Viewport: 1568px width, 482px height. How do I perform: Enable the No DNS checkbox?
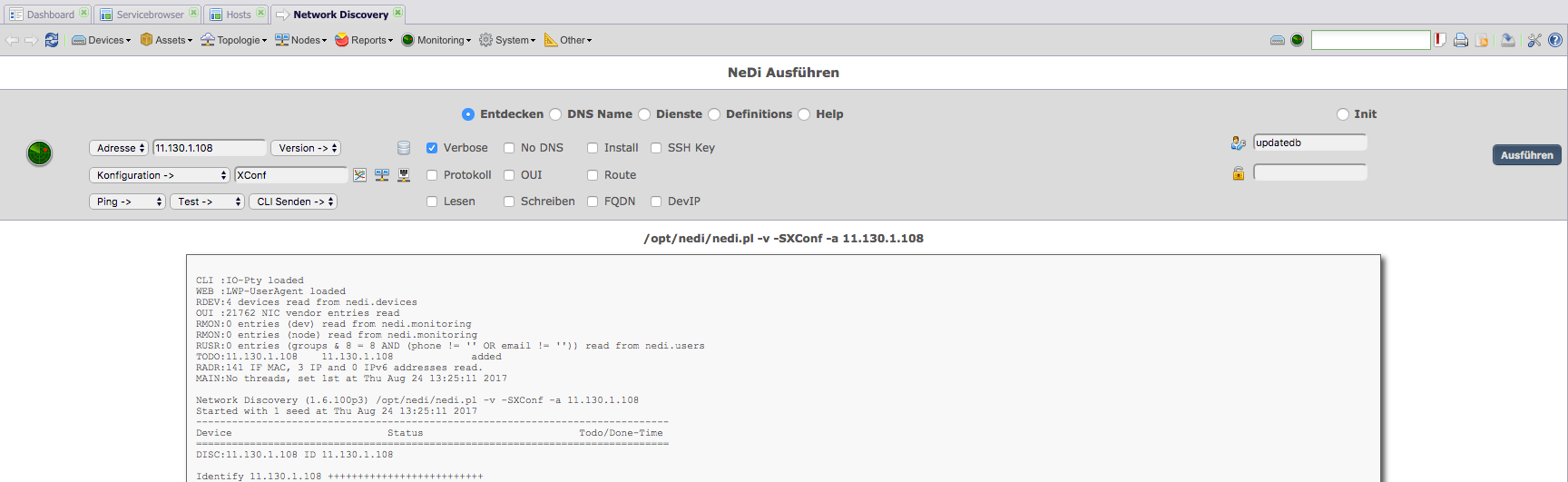pos(509,148)
